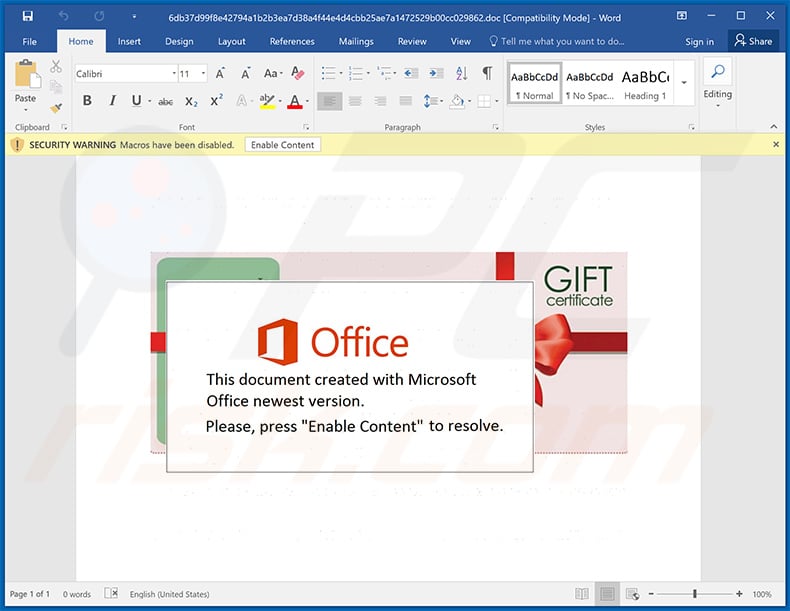Open the font size 11 dropdown

(203, 74)
